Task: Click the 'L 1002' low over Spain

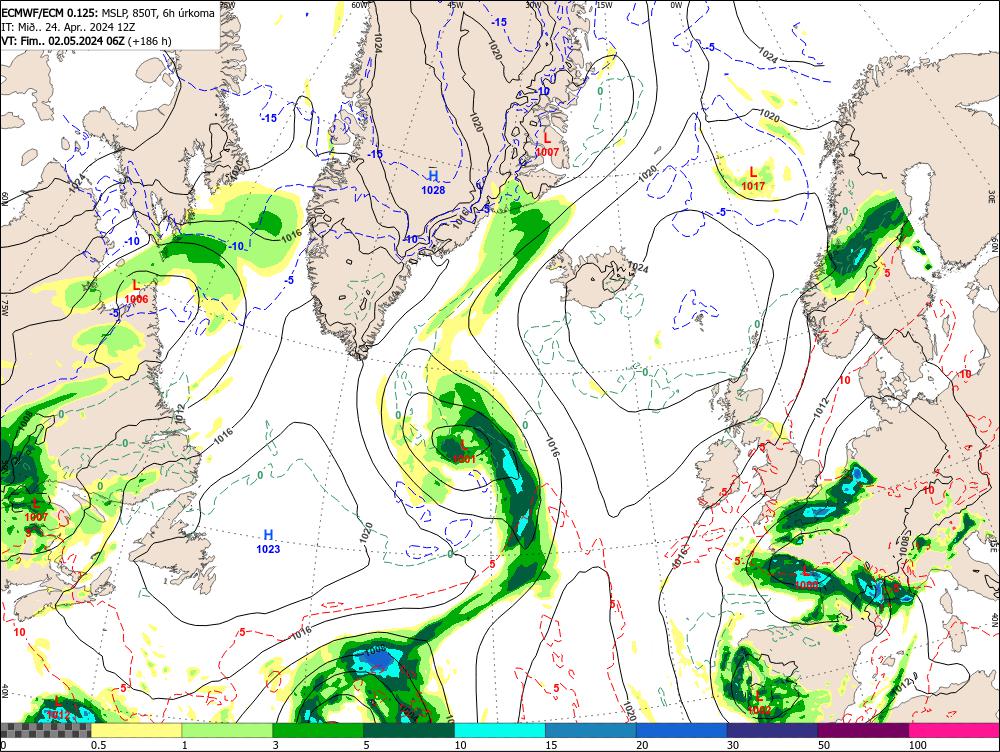Action: pos(759,703)
